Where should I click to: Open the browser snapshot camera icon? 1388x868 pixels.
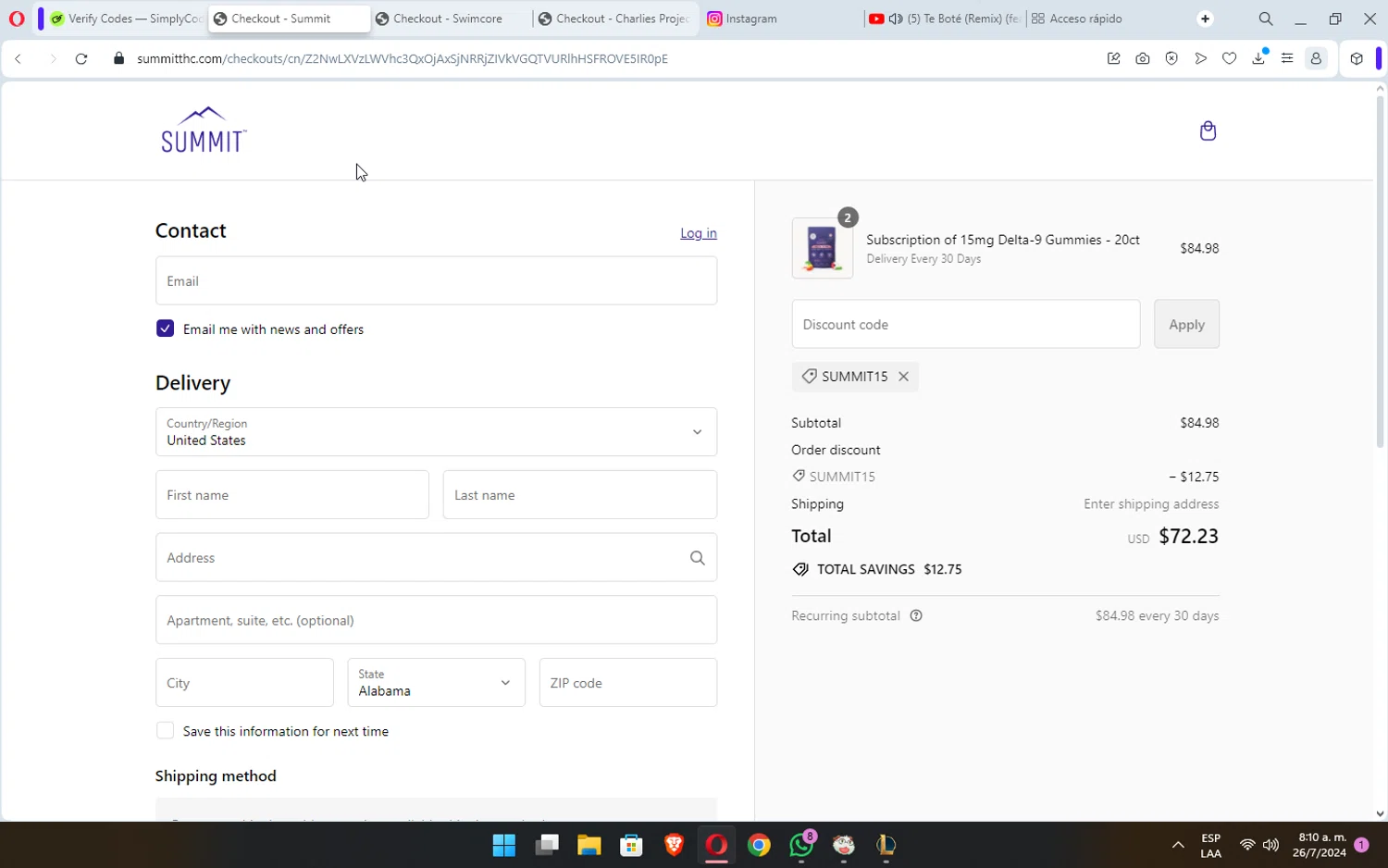(x=1143, y=58)
